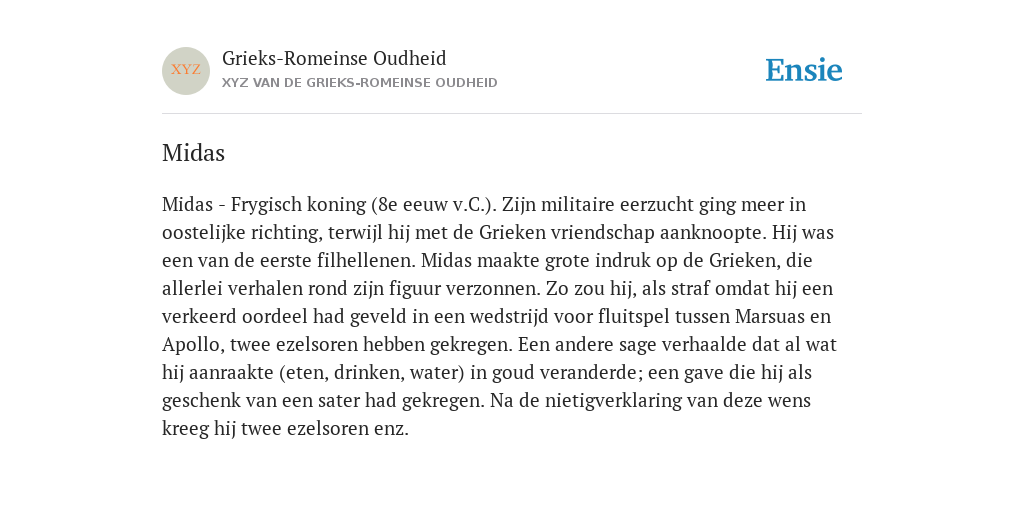1024x512 pixels.
Task: Click the horizontal divider below the header
Action: [x=512, y=114]
